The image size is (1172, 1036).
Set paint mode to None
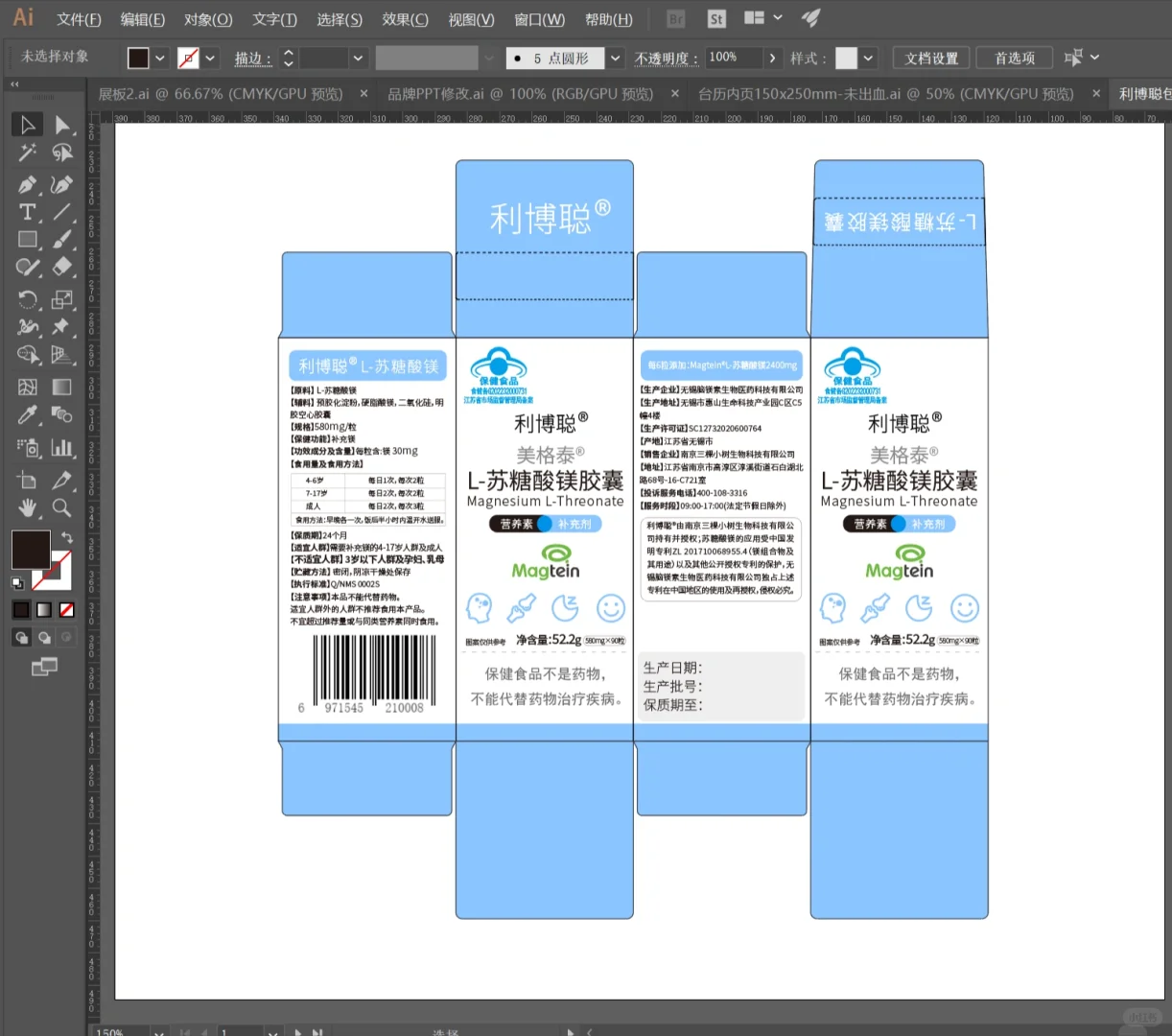pos(67,609)
